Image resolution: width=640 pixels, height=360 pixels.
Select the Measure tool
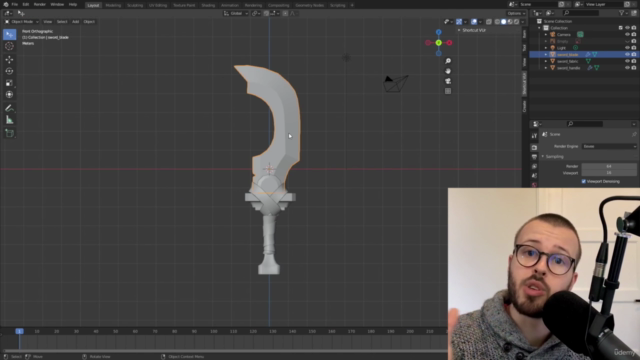(x=9, y=120)
